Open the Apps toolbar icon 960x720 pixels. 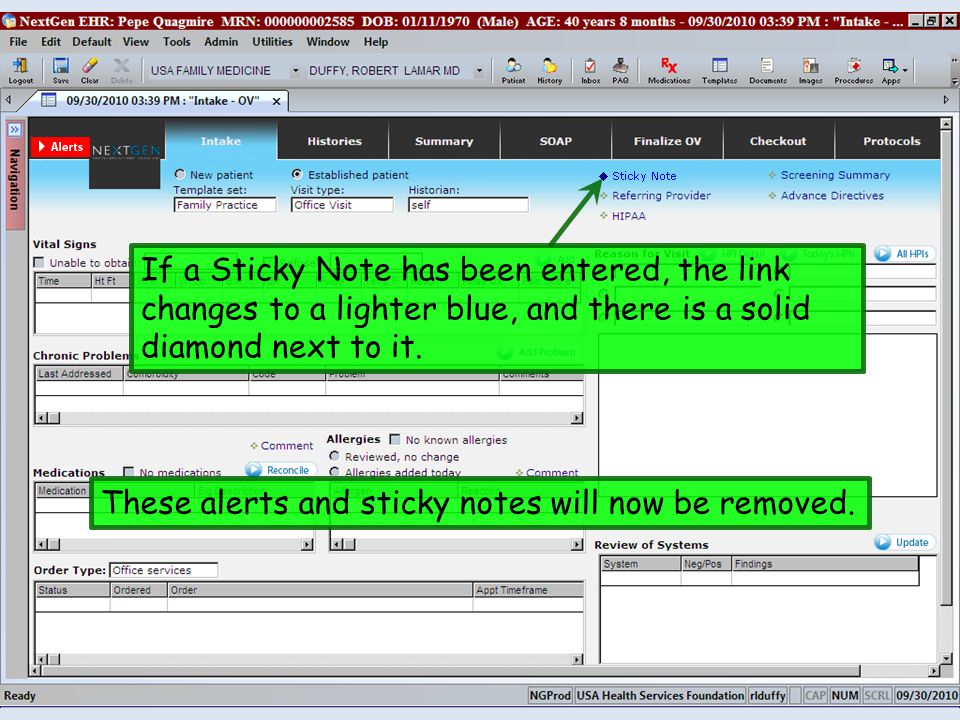890,70
